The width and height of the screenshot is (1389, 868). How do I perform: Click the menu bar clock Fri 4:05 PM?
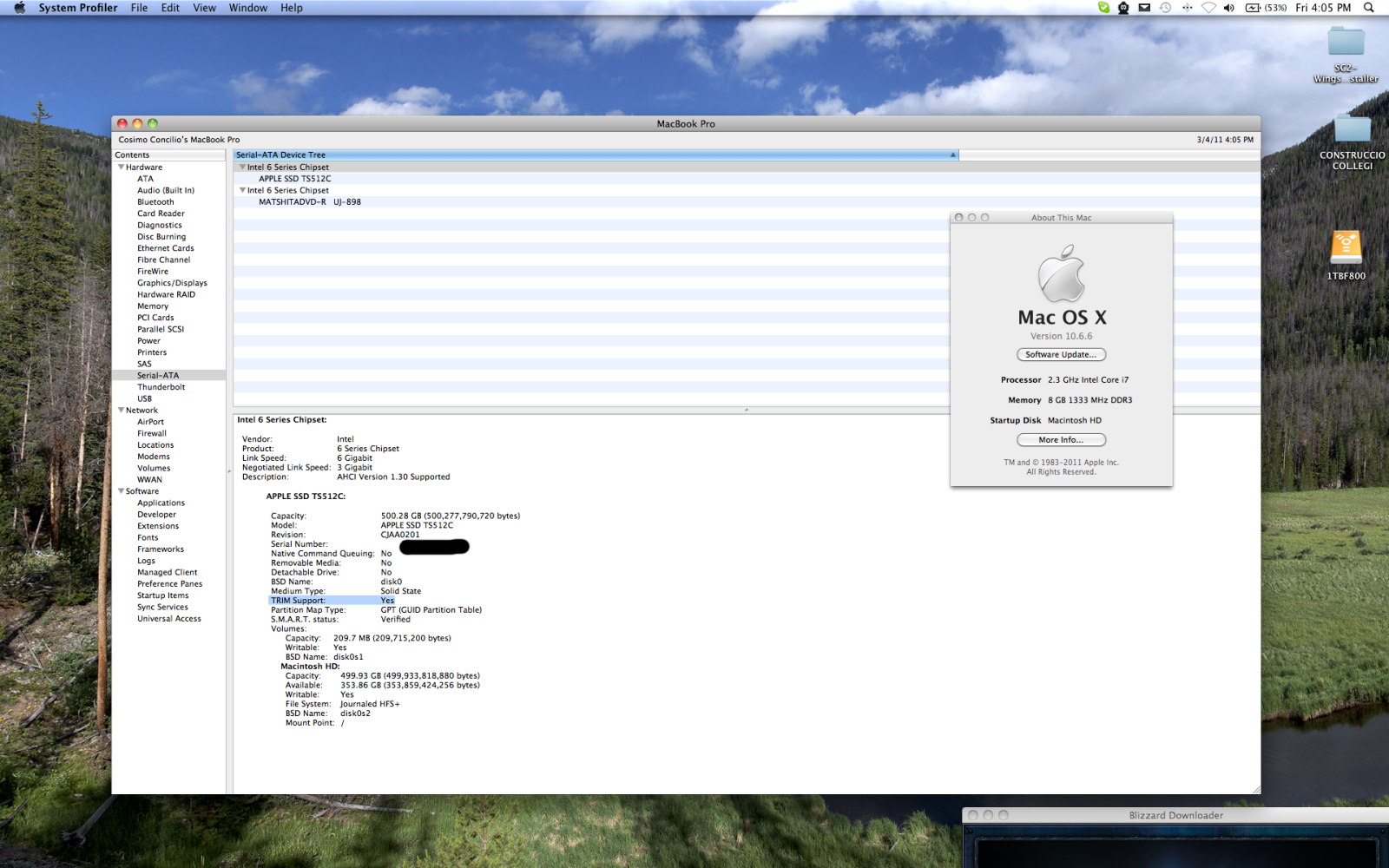1323,8
